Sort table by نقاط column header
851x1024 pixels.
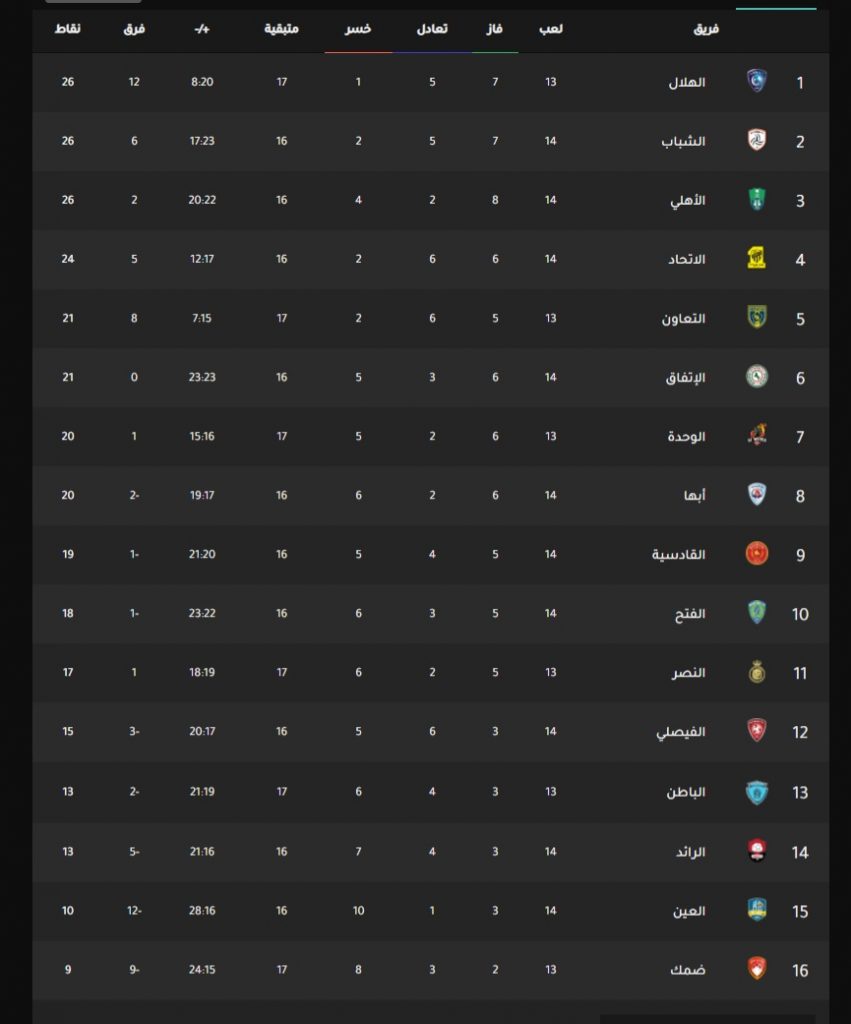click(68, 29)
